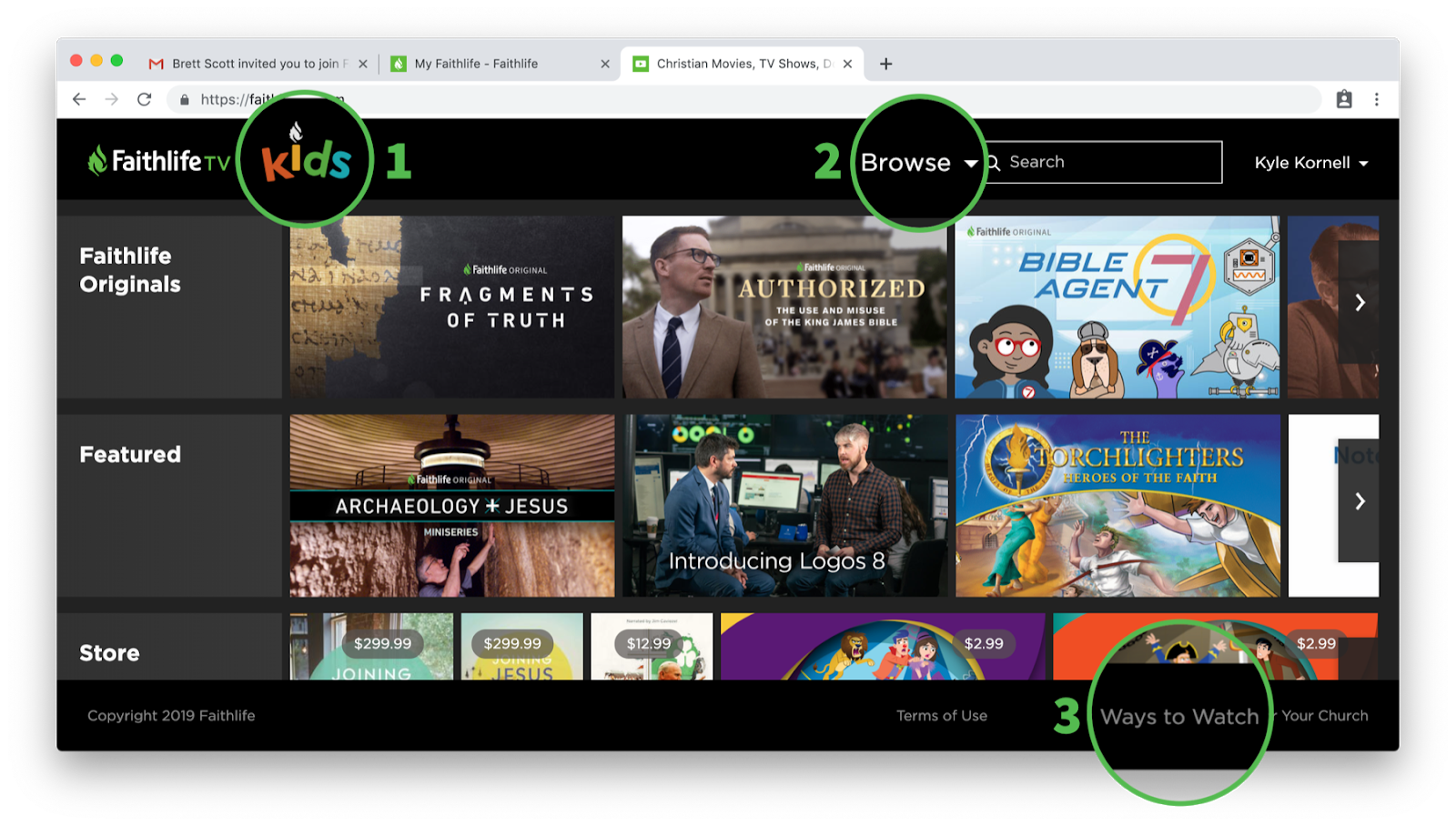Open the Browse dropdown menu

[x=919, y=163]
